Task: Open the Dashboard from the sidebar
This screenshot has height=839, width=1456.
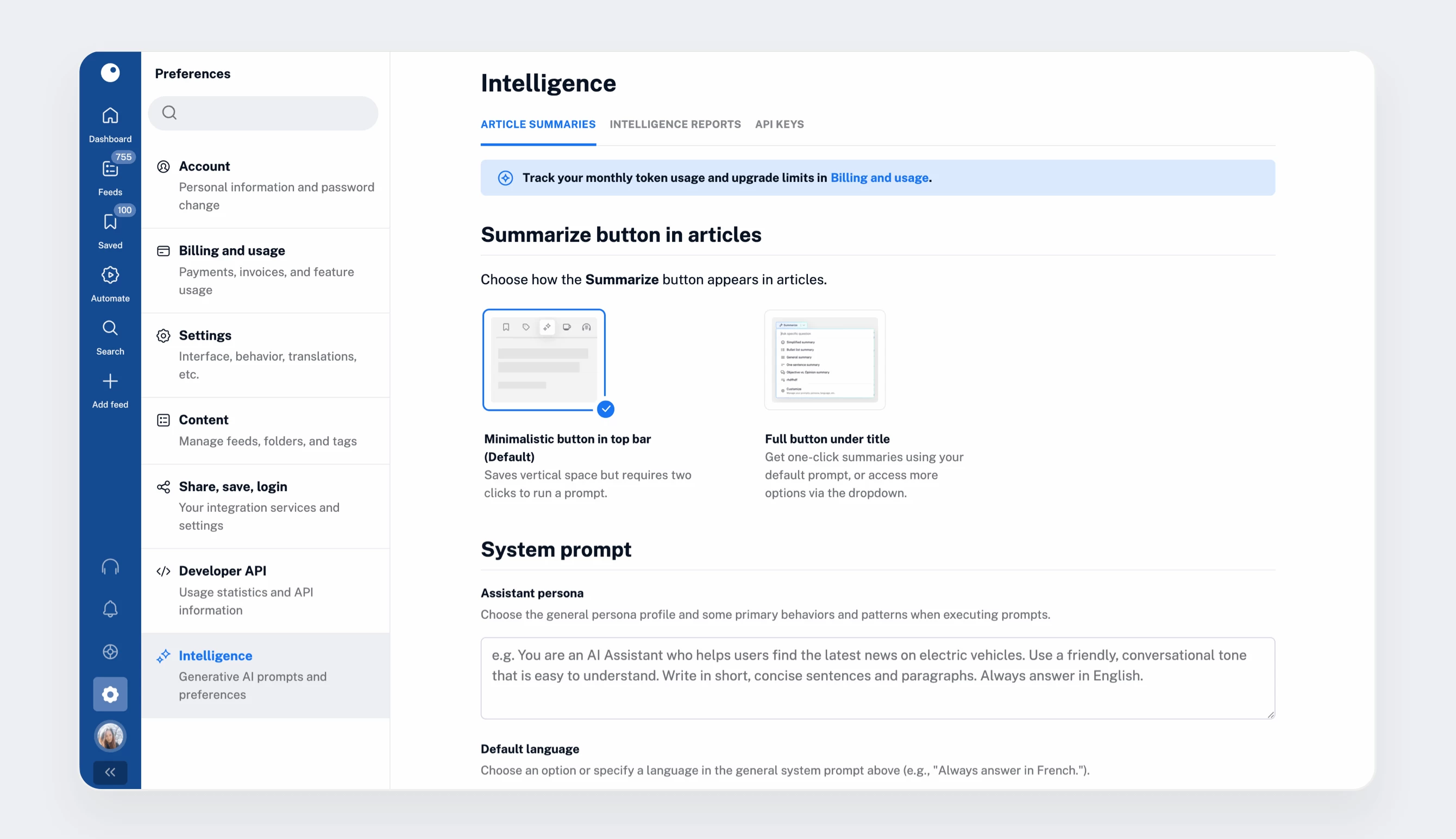Action: click(110, 124)
